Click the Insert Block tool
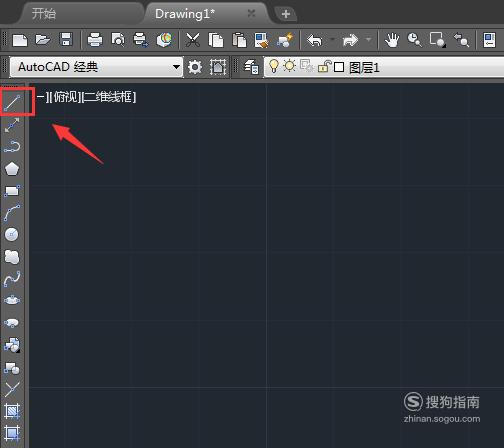The height and width of the screenshot is (448, 504). pyautogui.click(x=12, y=345)
